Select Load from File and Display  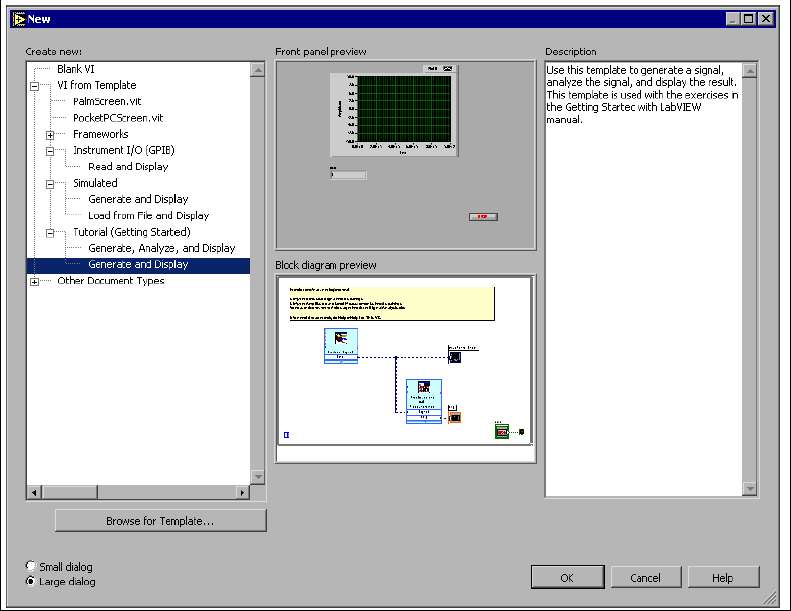point(148,215)
